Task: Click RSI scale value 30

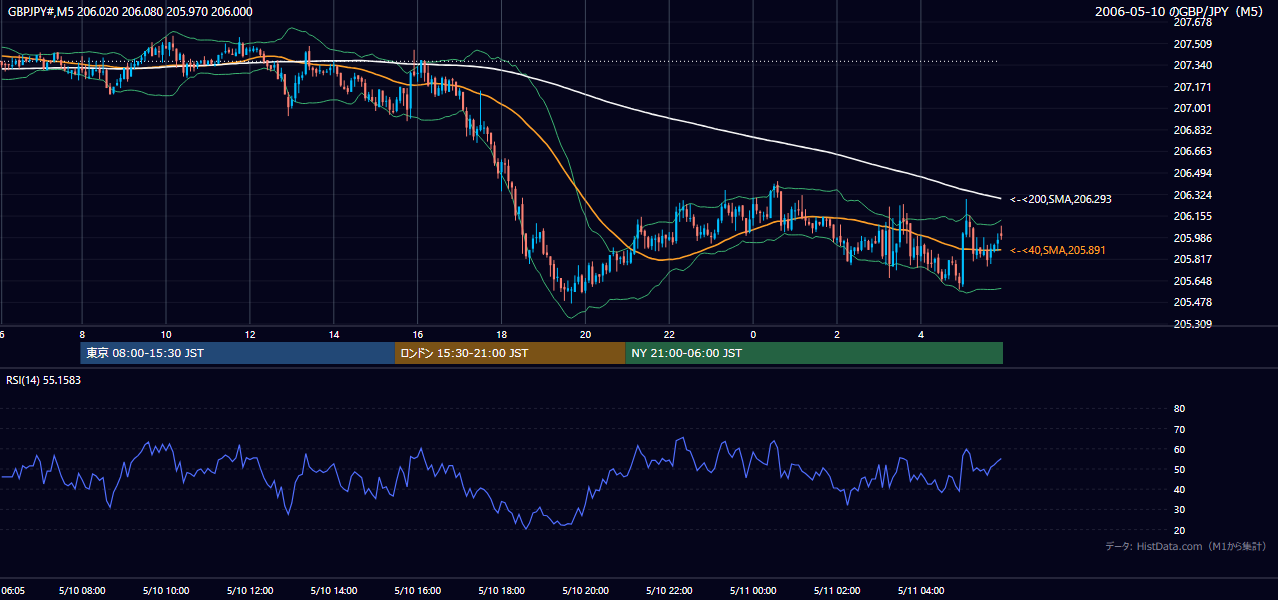Action: pos(1179,510)
